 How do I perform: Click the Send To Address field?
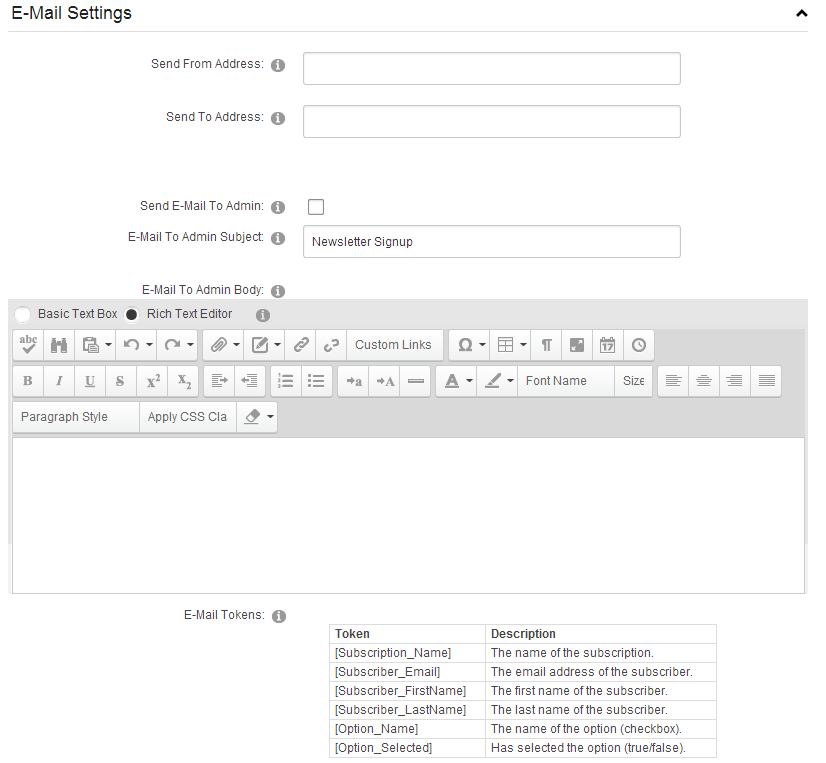tap(491, 122)
